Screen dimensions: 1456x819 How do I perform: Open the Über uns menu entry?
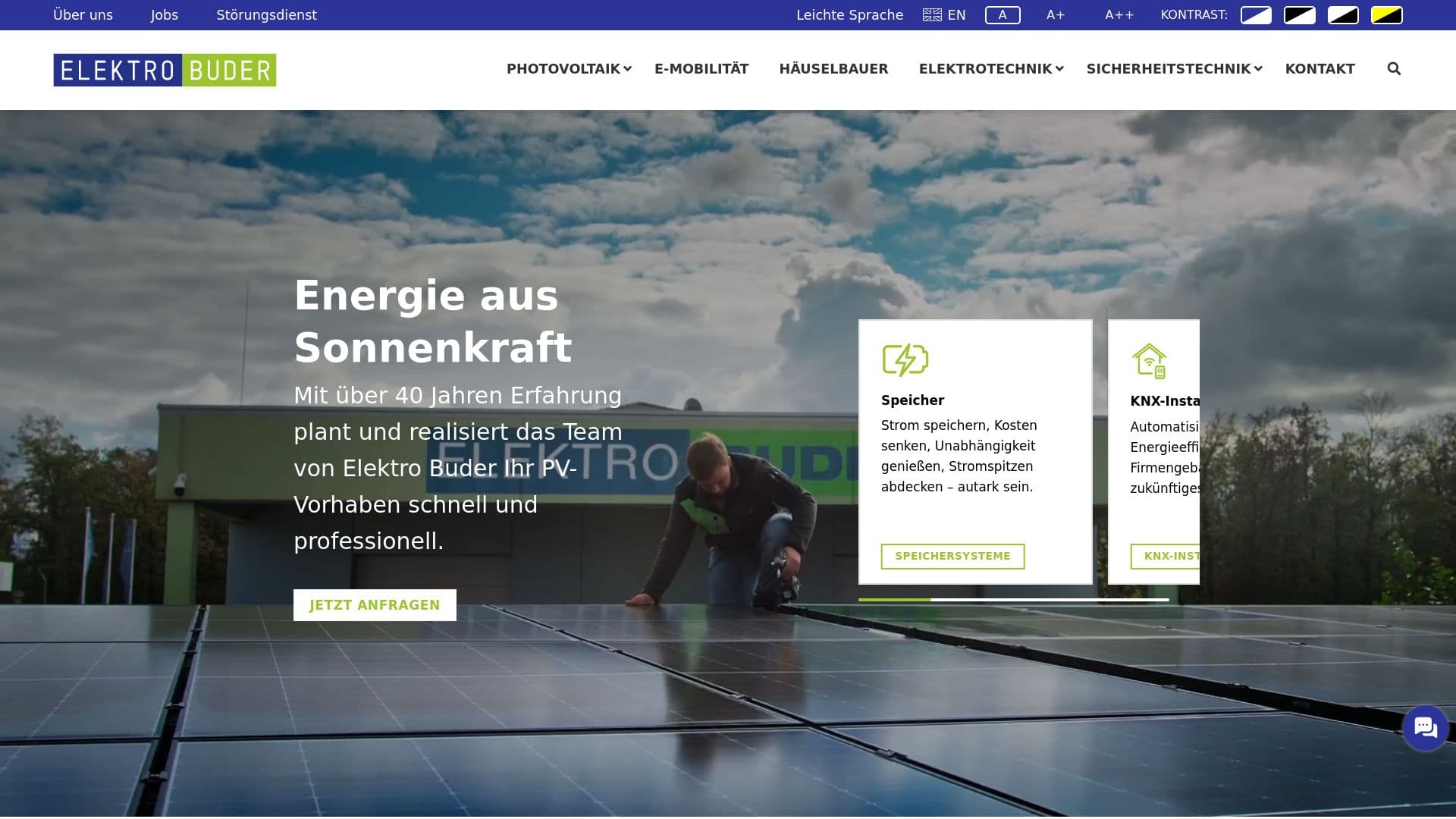83,14
